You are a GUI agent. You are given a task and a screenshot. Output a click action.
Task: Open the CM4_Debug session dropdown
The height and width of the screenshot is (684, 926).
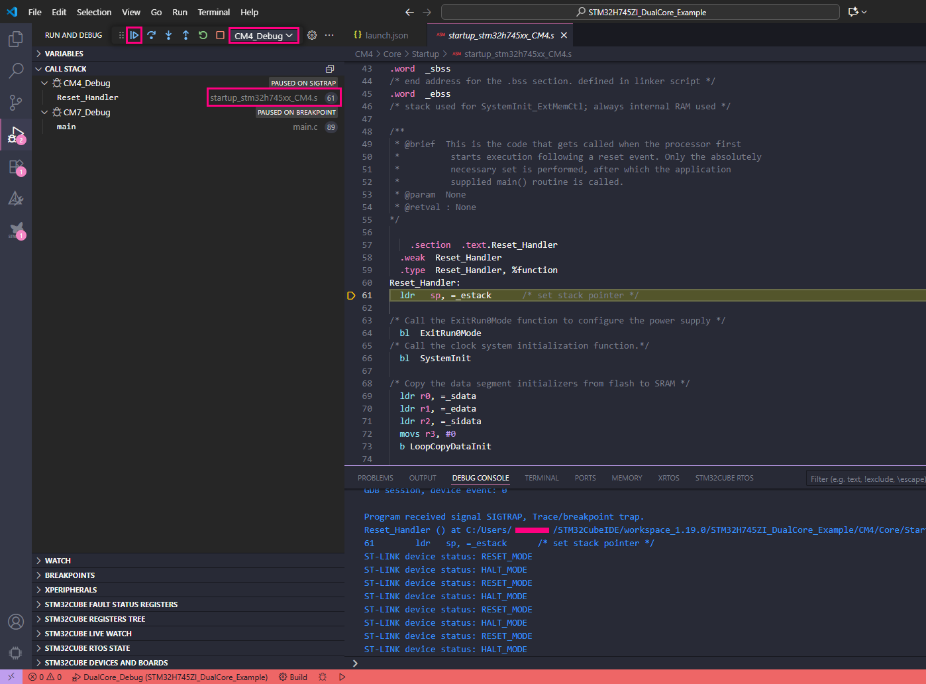coord(264,35)
